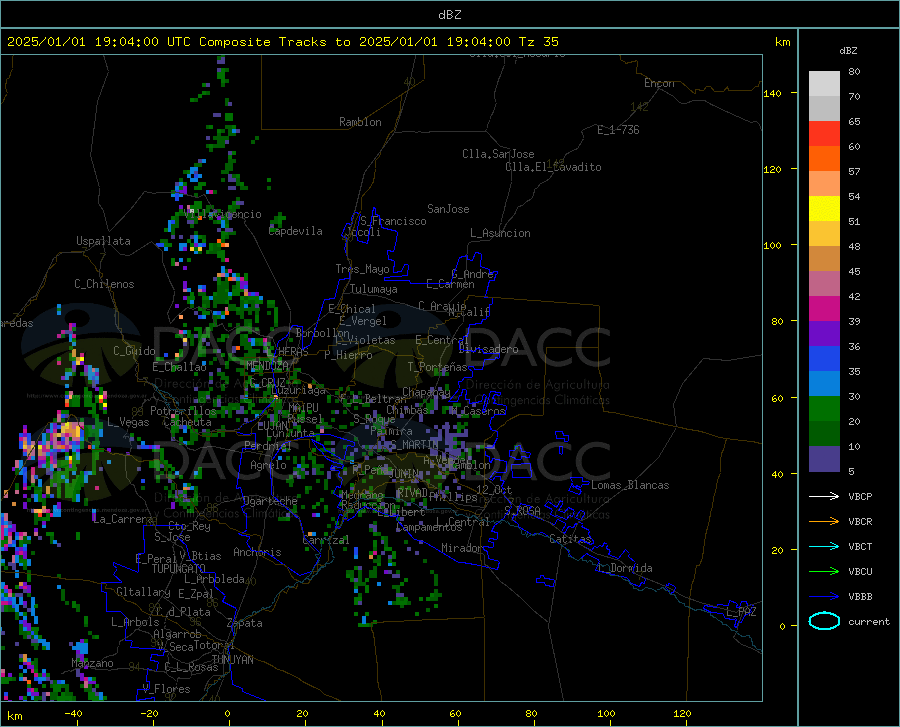Click the Manzano label at bottom left
The image size is (900, 727).
coord(92,663)
